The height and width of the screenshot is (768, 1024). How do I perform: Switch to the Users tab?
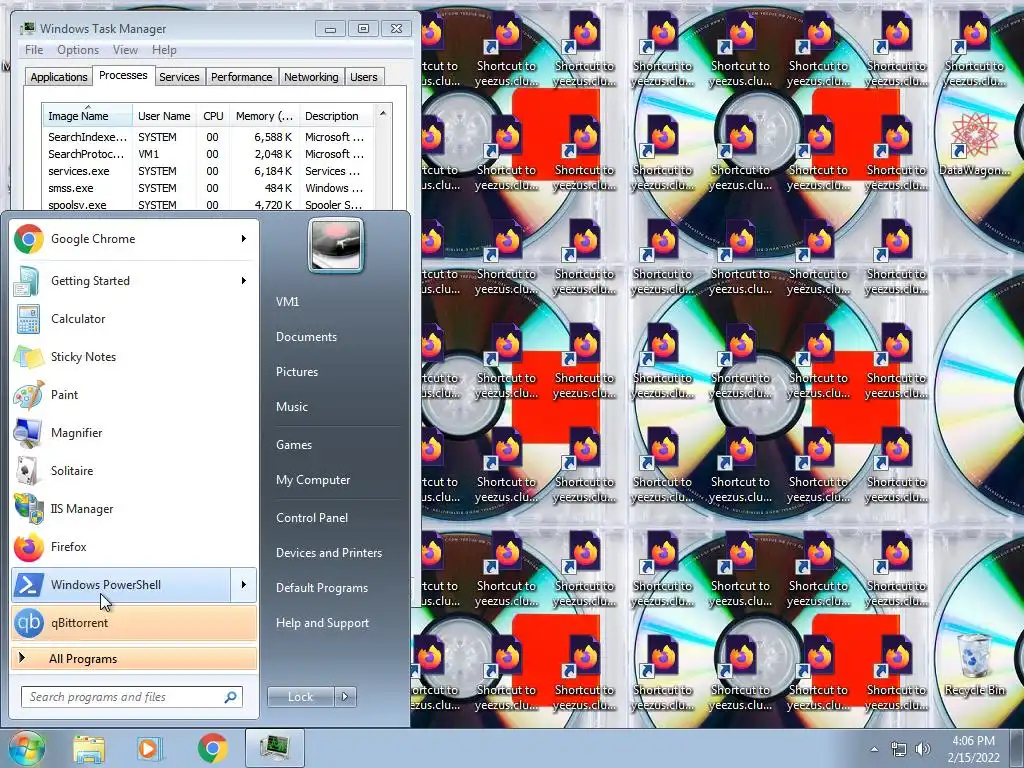364,77
